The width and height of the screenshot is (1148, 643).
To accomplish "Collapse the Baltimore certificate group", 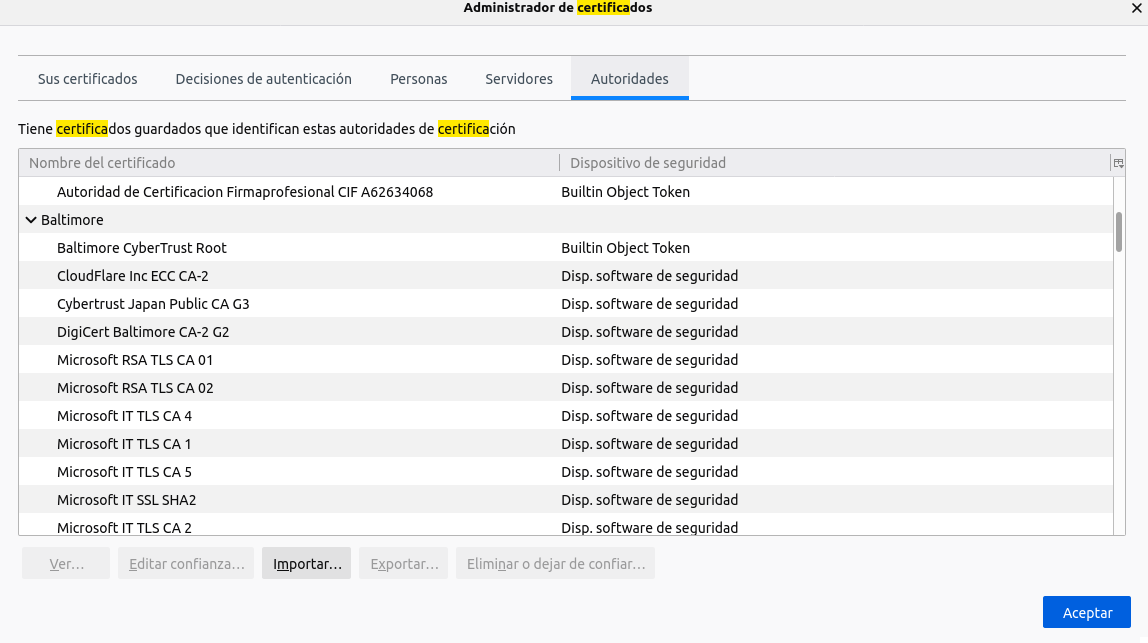I will point(31,220).
